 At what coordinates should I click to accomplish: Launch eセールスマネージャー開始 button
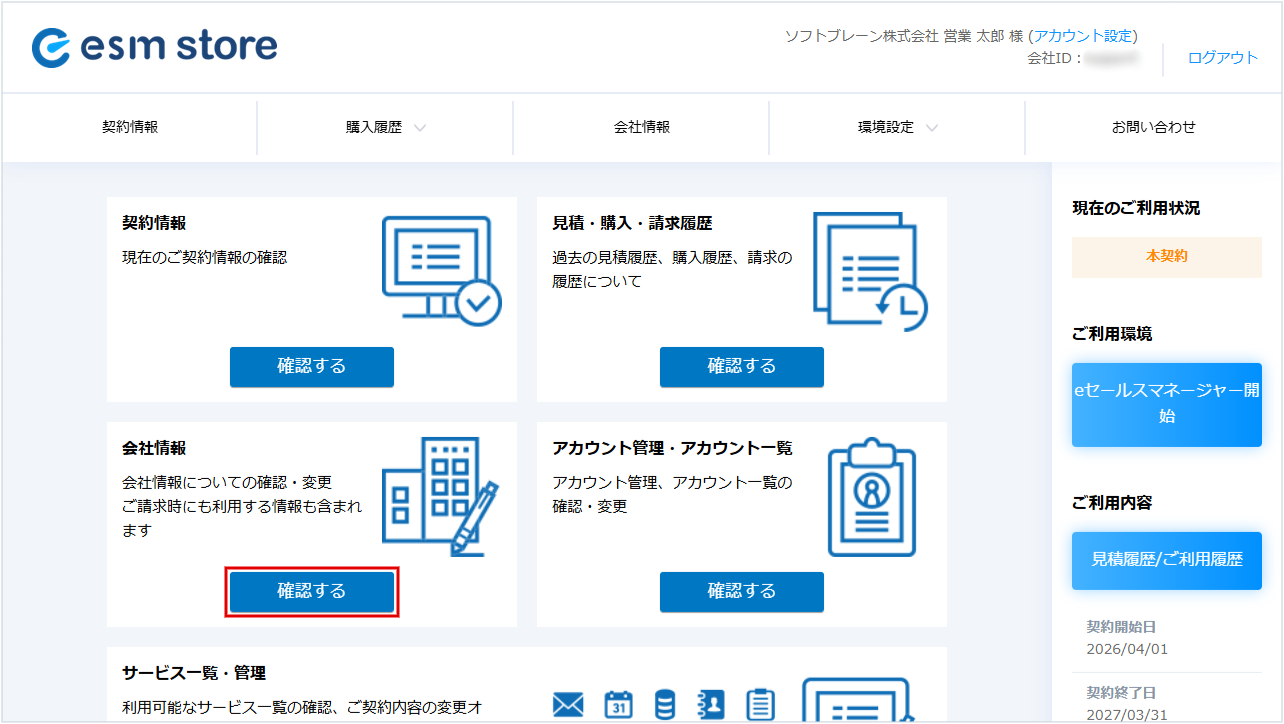point(1166,404)
